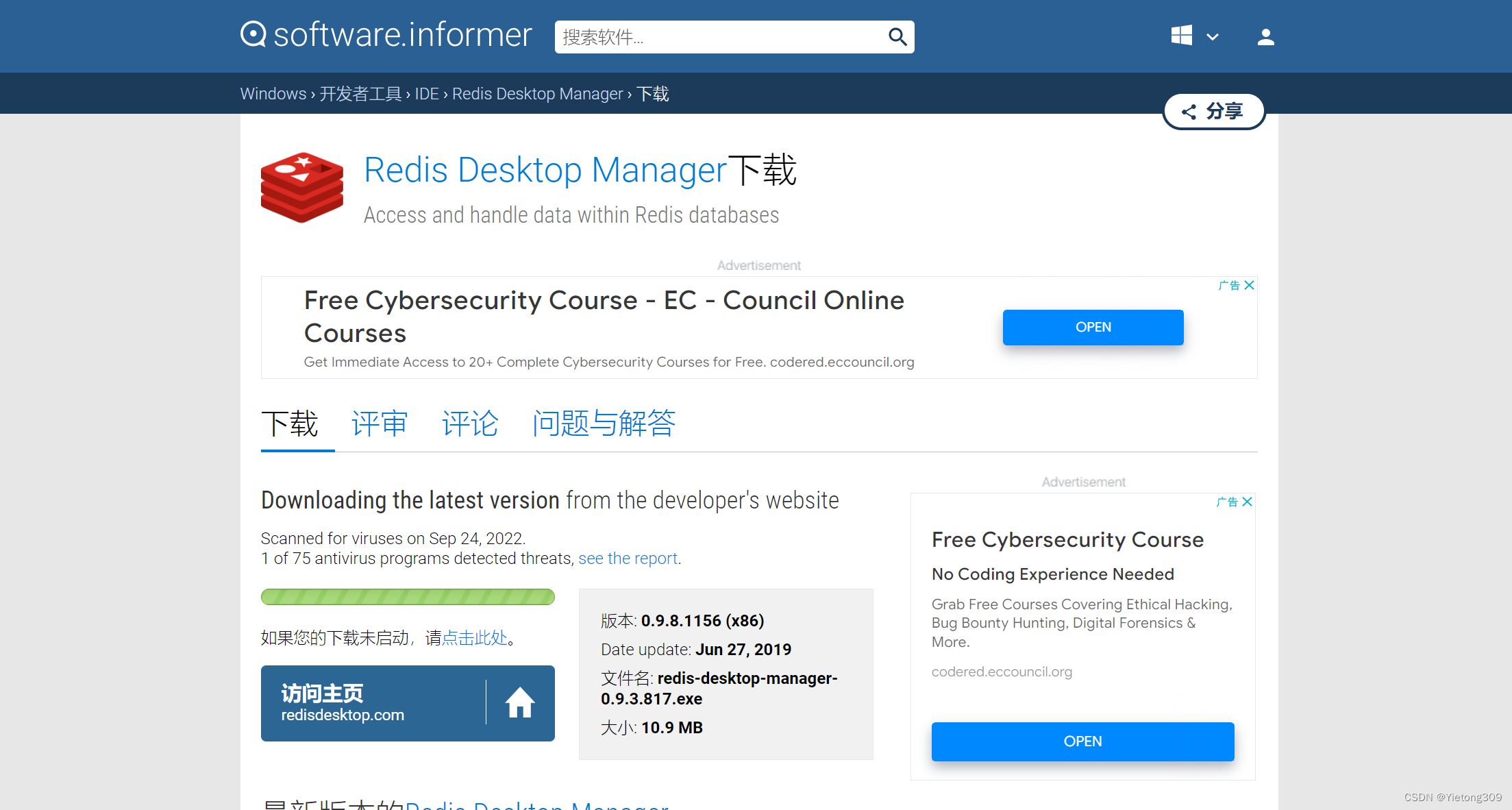
Task: Click the search magnifier icon
Action: (897, 37)
